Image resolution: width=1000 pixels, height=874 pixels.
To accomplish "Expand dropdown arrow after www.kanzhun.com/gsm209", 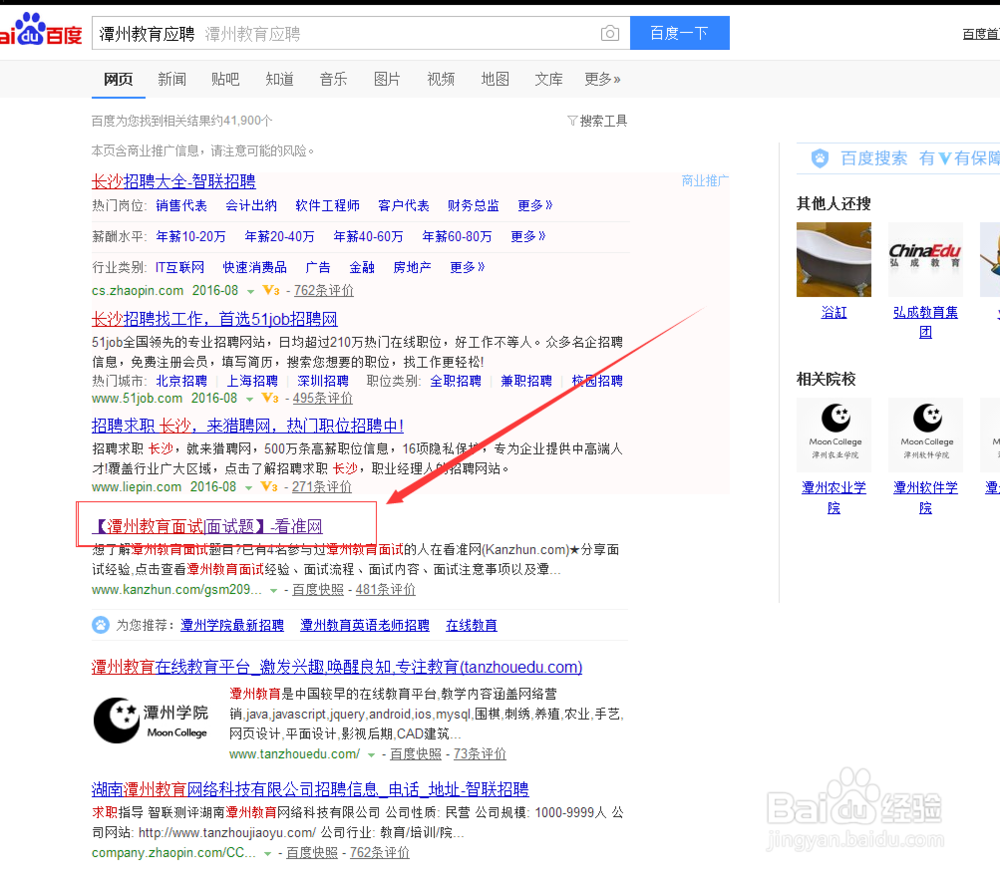I will 274,591.
